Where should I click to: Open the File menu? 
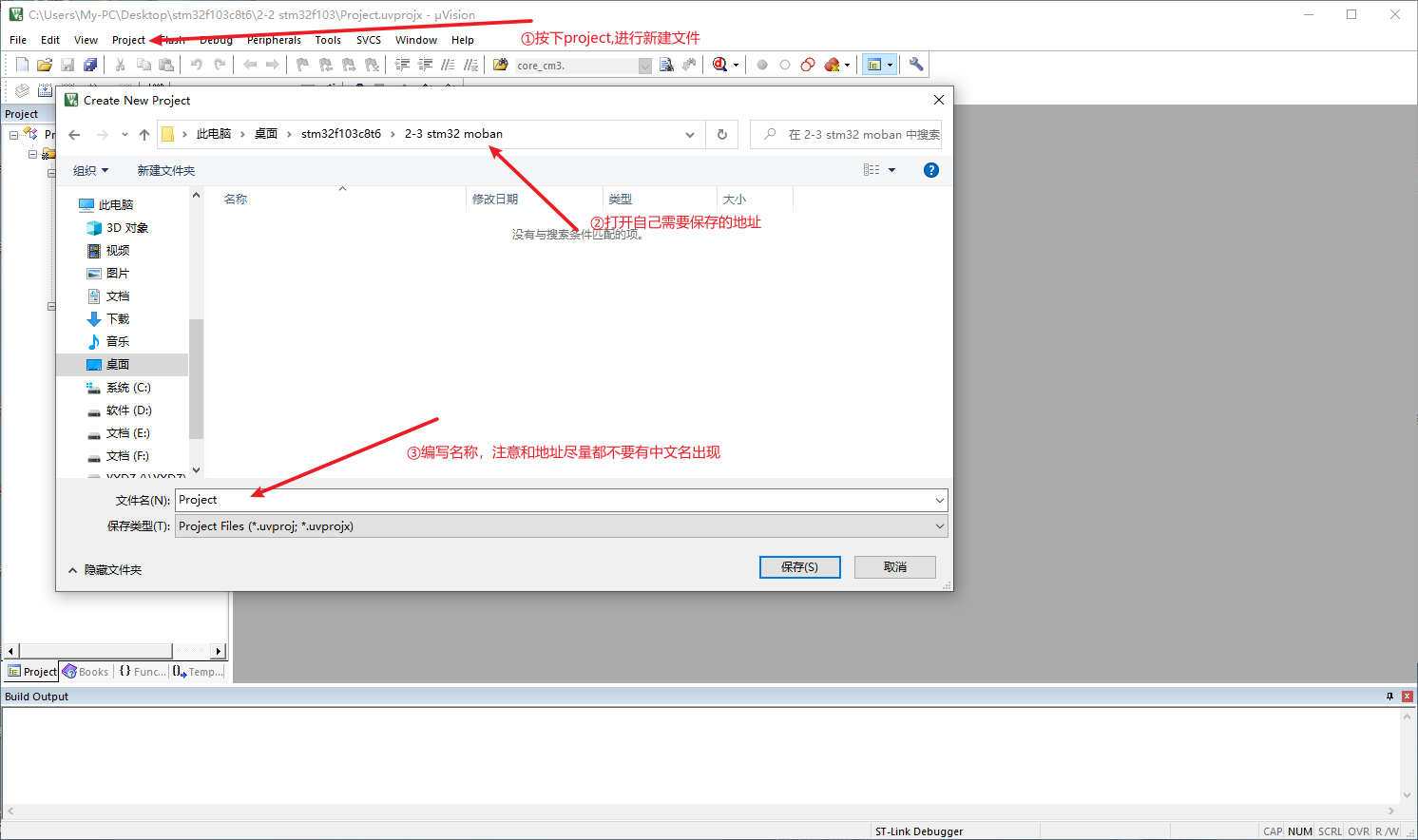click(18, 40)
